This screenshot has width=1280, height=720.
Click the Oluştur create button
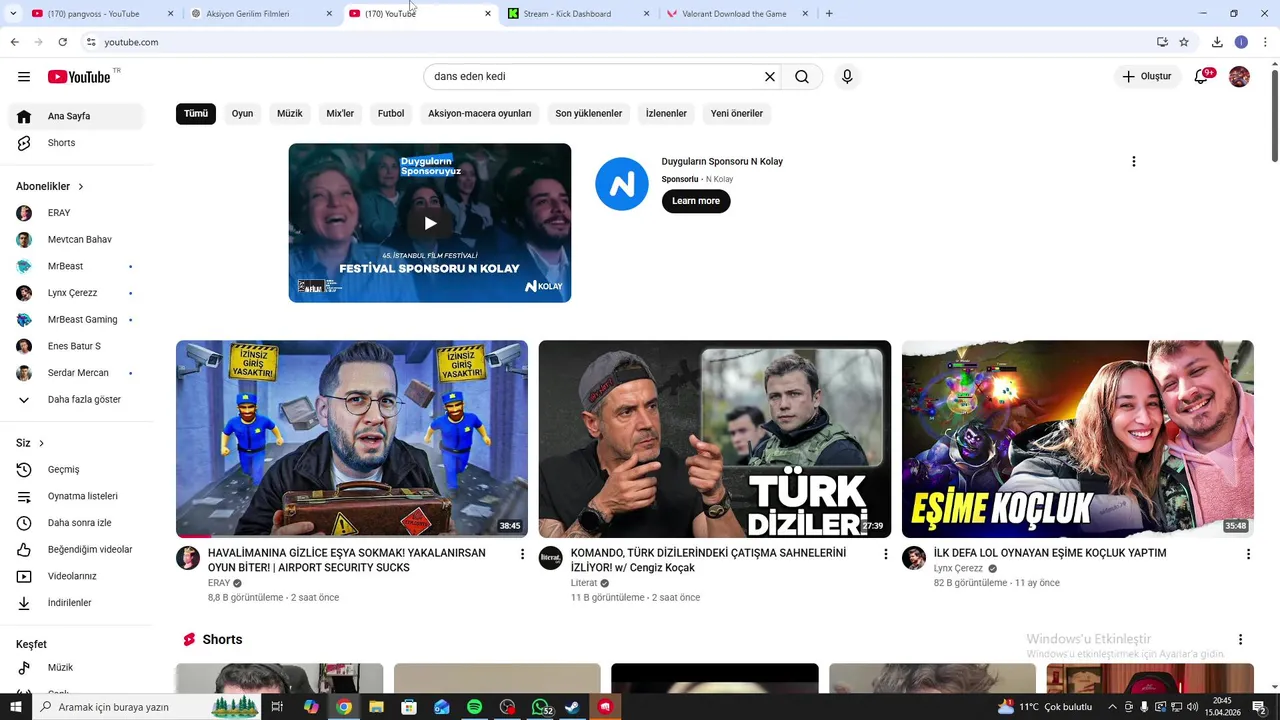click(1147, 77)
